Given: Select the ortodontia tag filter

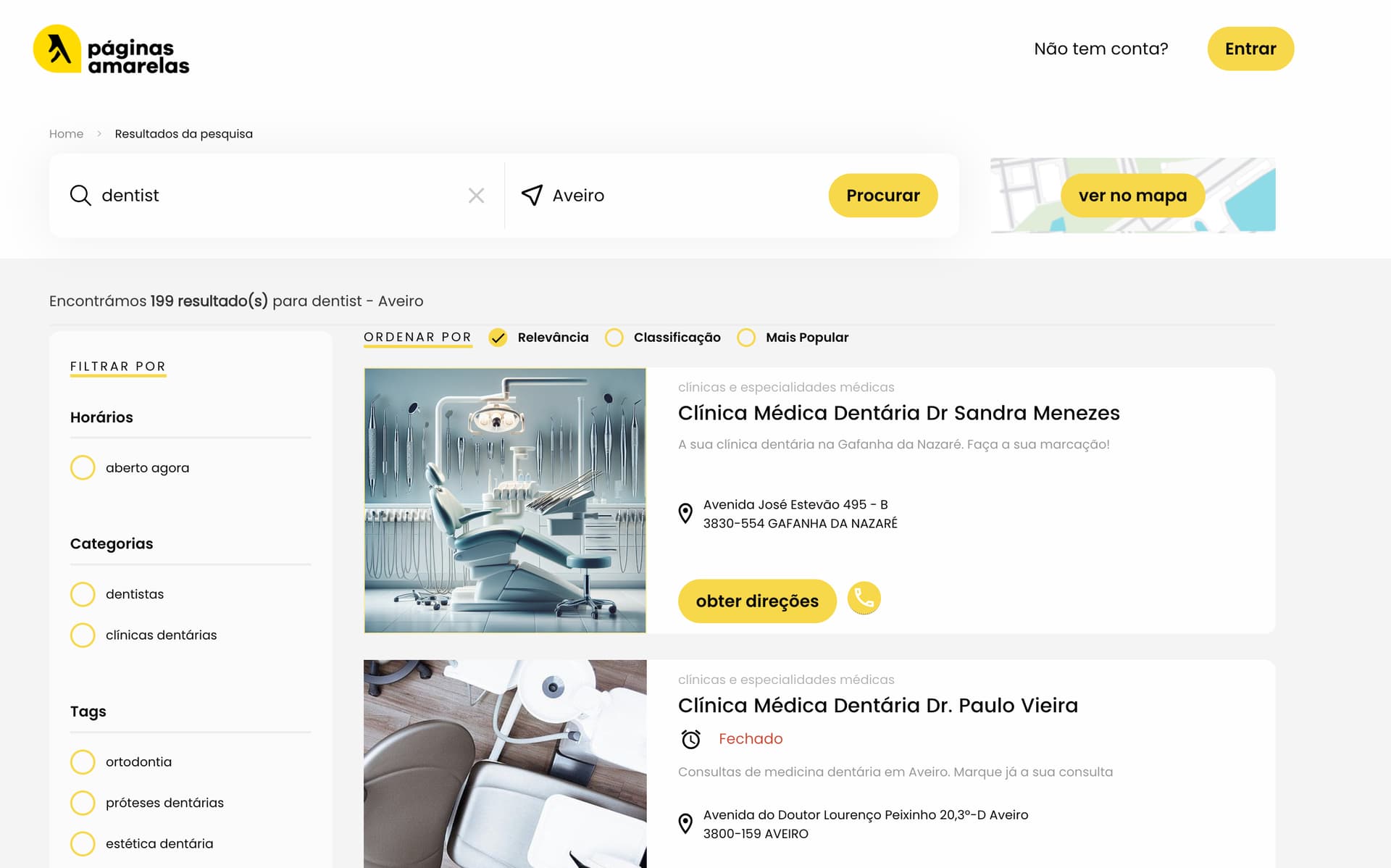Looking at the screenshot, I should click(83, 762).
